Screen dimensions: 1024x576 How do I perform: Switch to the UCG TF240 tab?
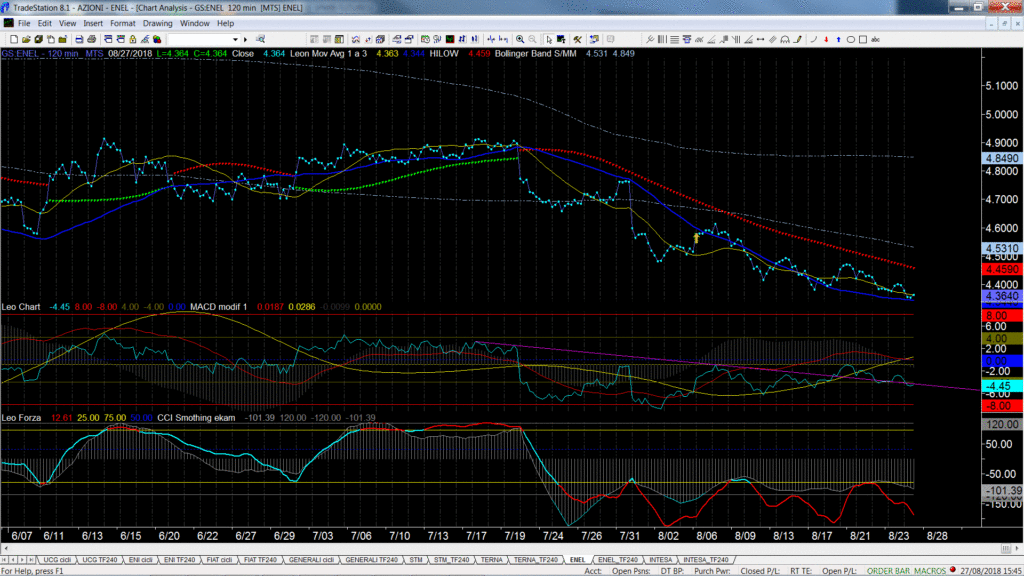[x=99, y=560]
